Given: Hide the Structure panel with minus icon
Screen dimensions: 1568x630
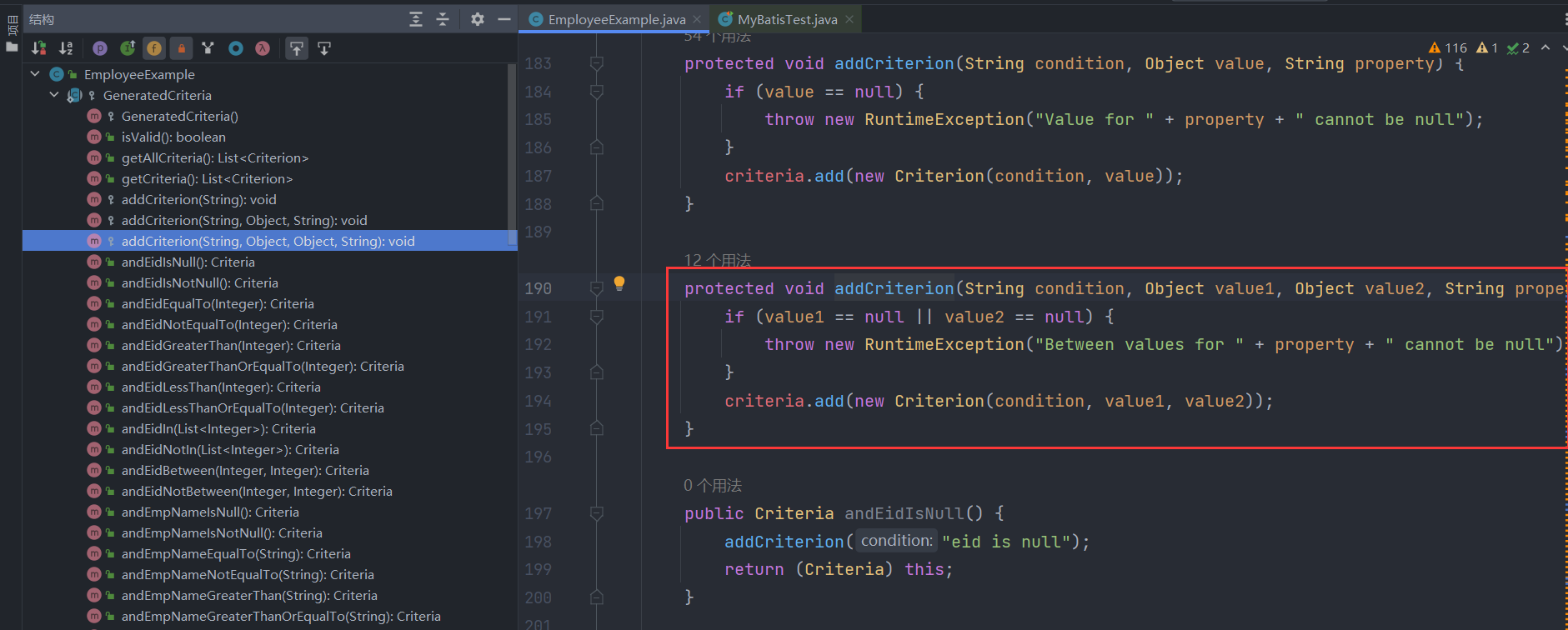Looking at the screenshot, I should 504,19.
